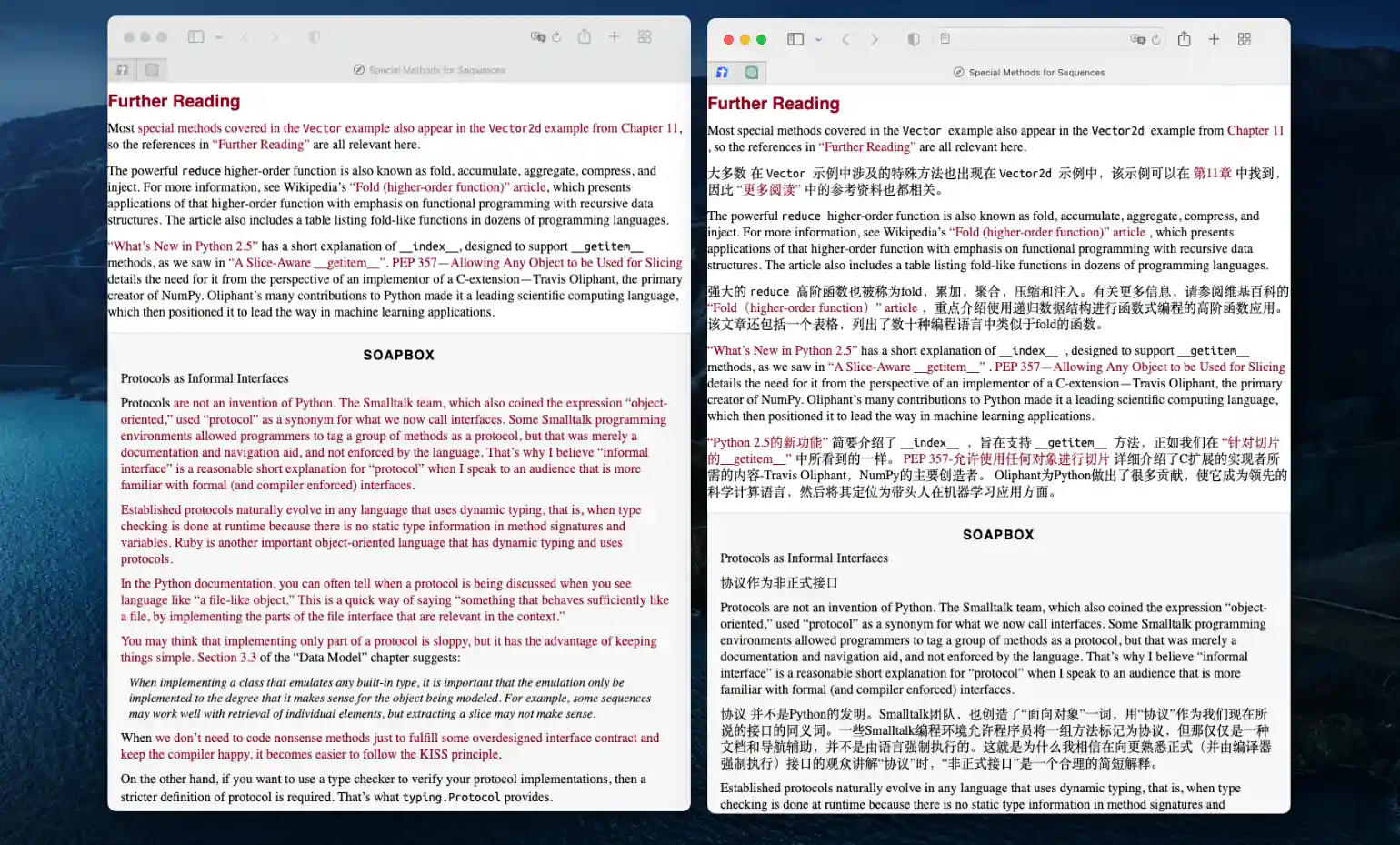This screenshot has width=1400, height=845.
Task: Reload the page in the right Safari window
Action: [x=1155, y=39]
